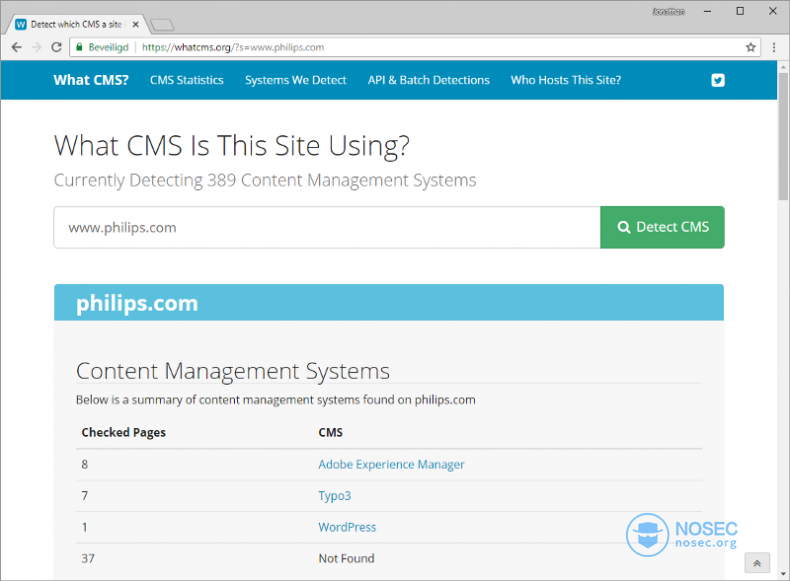Maximize the browser window

740,11
